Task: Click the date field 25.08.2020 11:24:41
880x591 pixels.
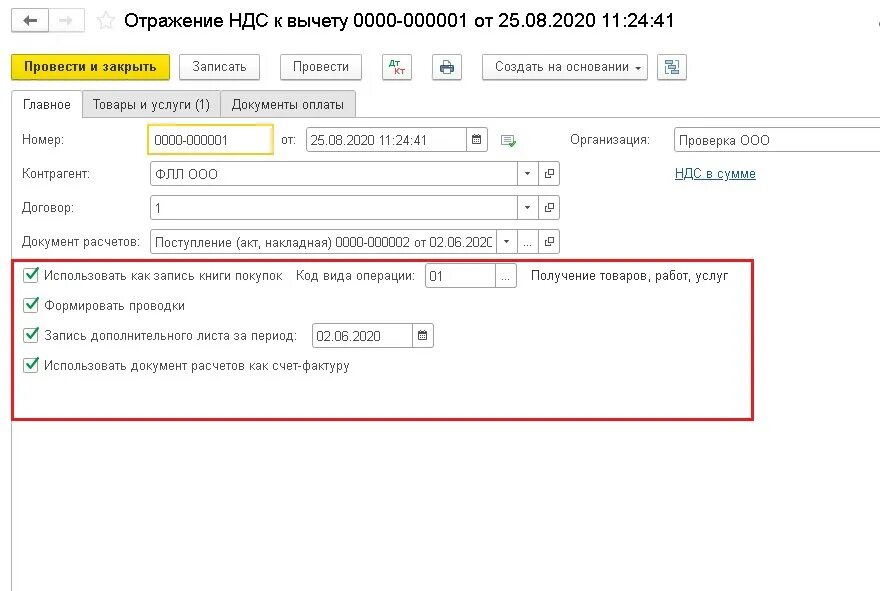Action: [386, 140]
